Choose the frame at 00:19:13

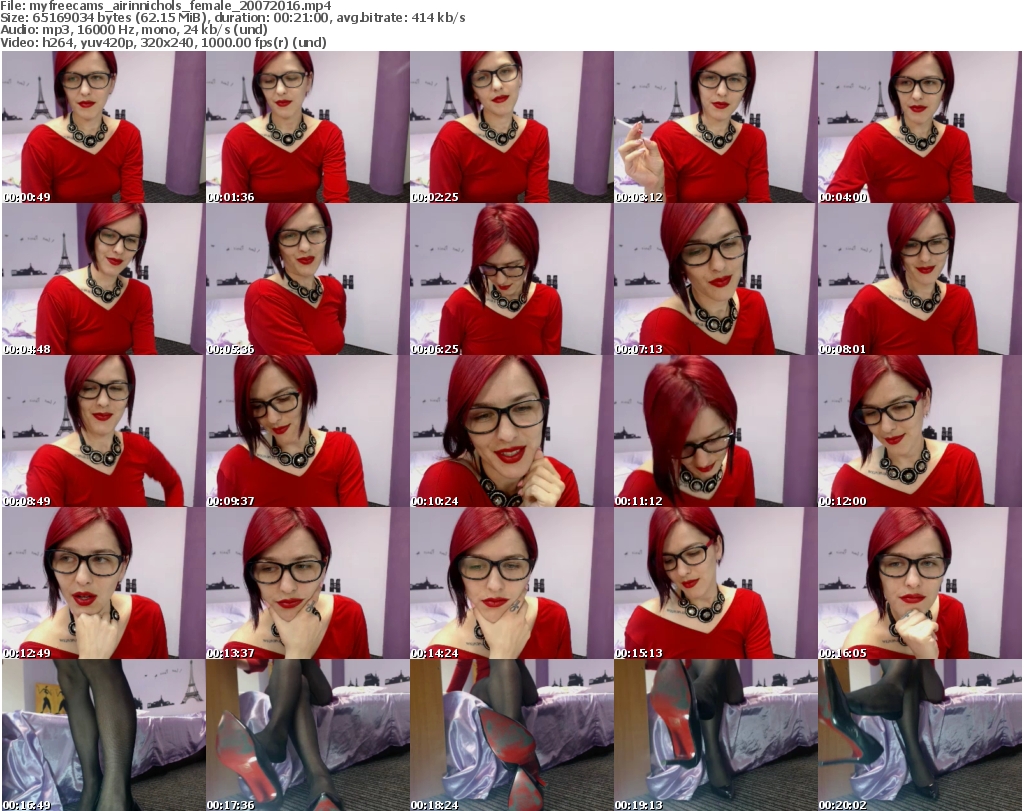tap(715, 735)
